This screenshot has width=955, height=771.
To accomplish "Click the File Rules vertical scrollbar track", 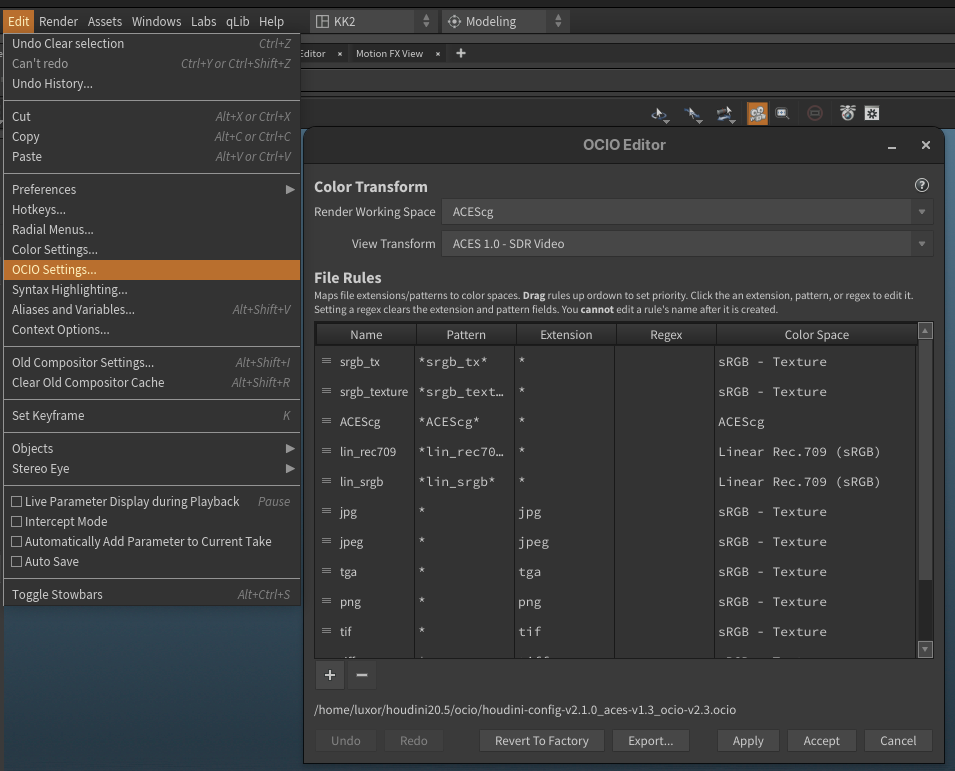I will click(x=925, y=490).
